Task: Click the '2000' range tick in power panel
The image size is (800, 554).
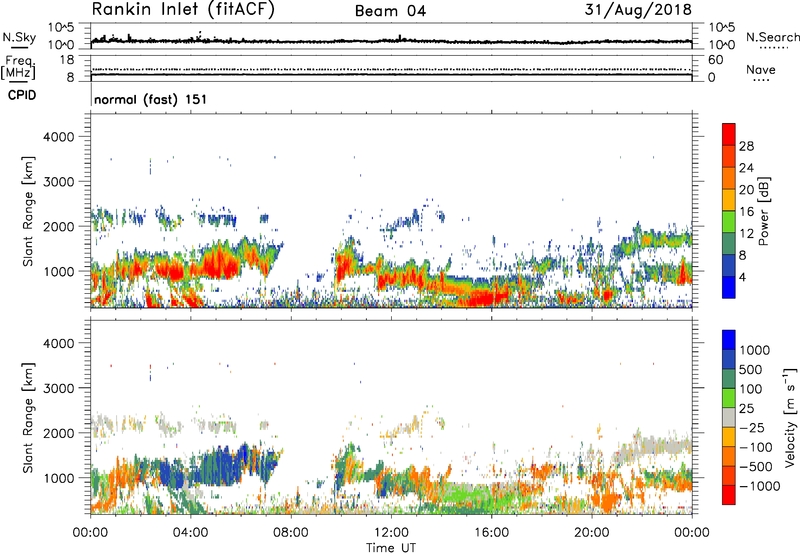Action: (x=58, y=226)
